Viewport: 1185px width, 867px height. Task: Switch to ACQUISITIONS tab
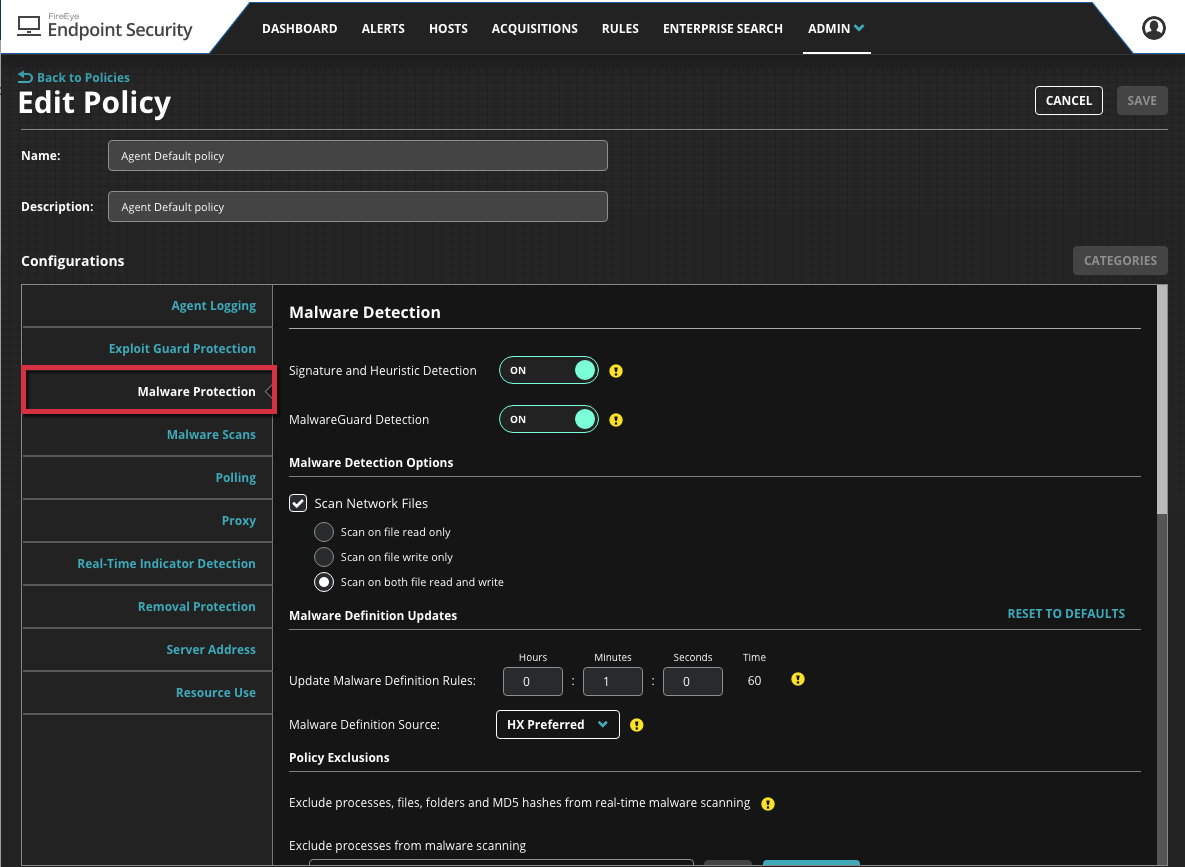point(534,29)
